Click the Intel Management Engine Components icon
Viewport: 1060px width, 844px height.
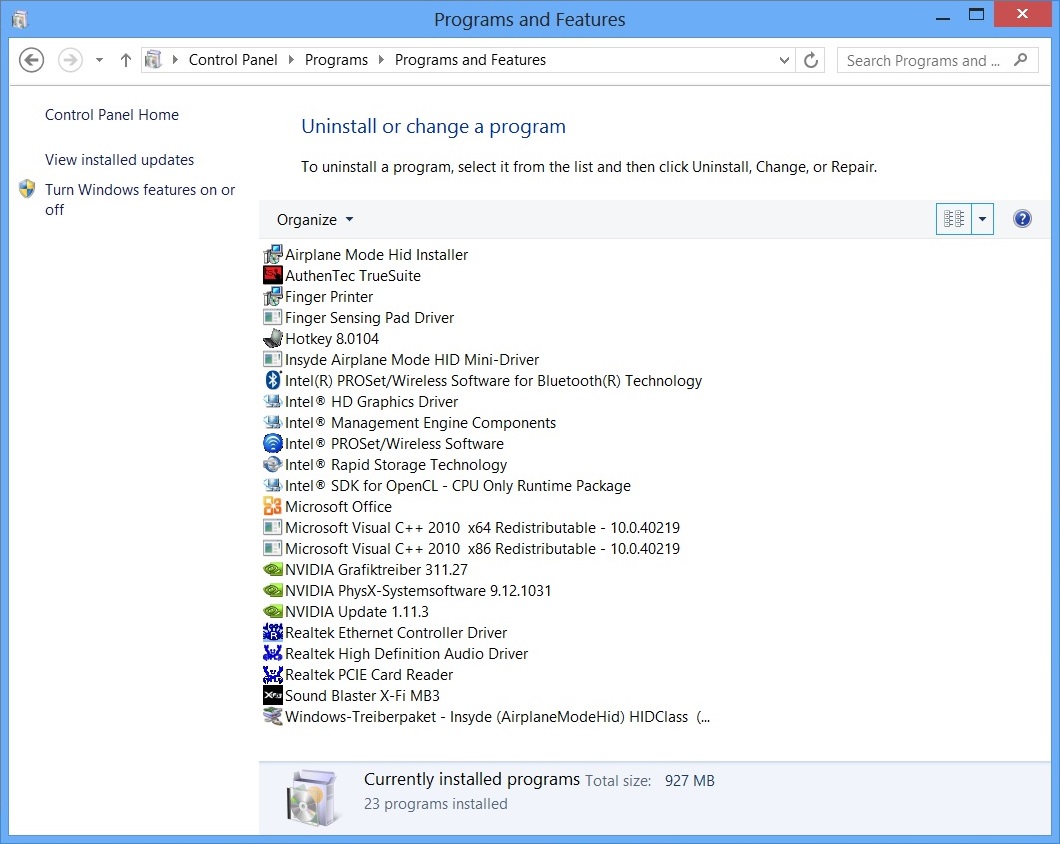272,422
